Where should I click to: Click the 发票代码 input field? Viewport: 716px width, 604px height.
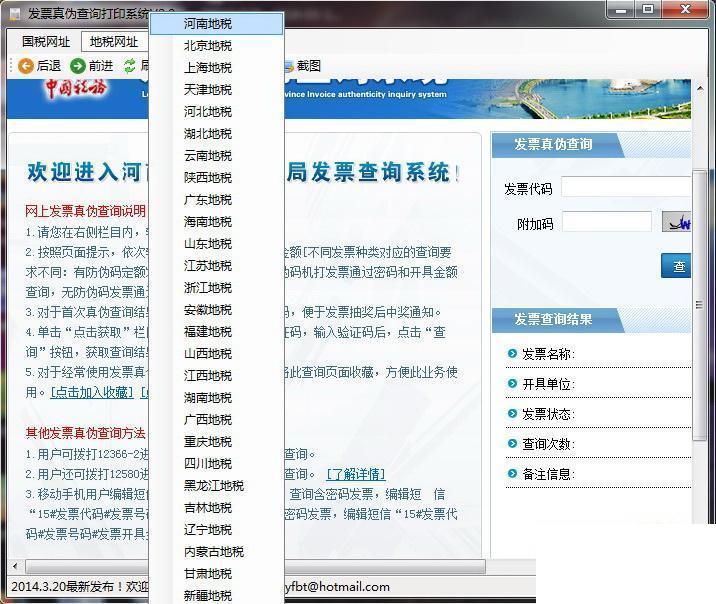[x=626, y=187]
